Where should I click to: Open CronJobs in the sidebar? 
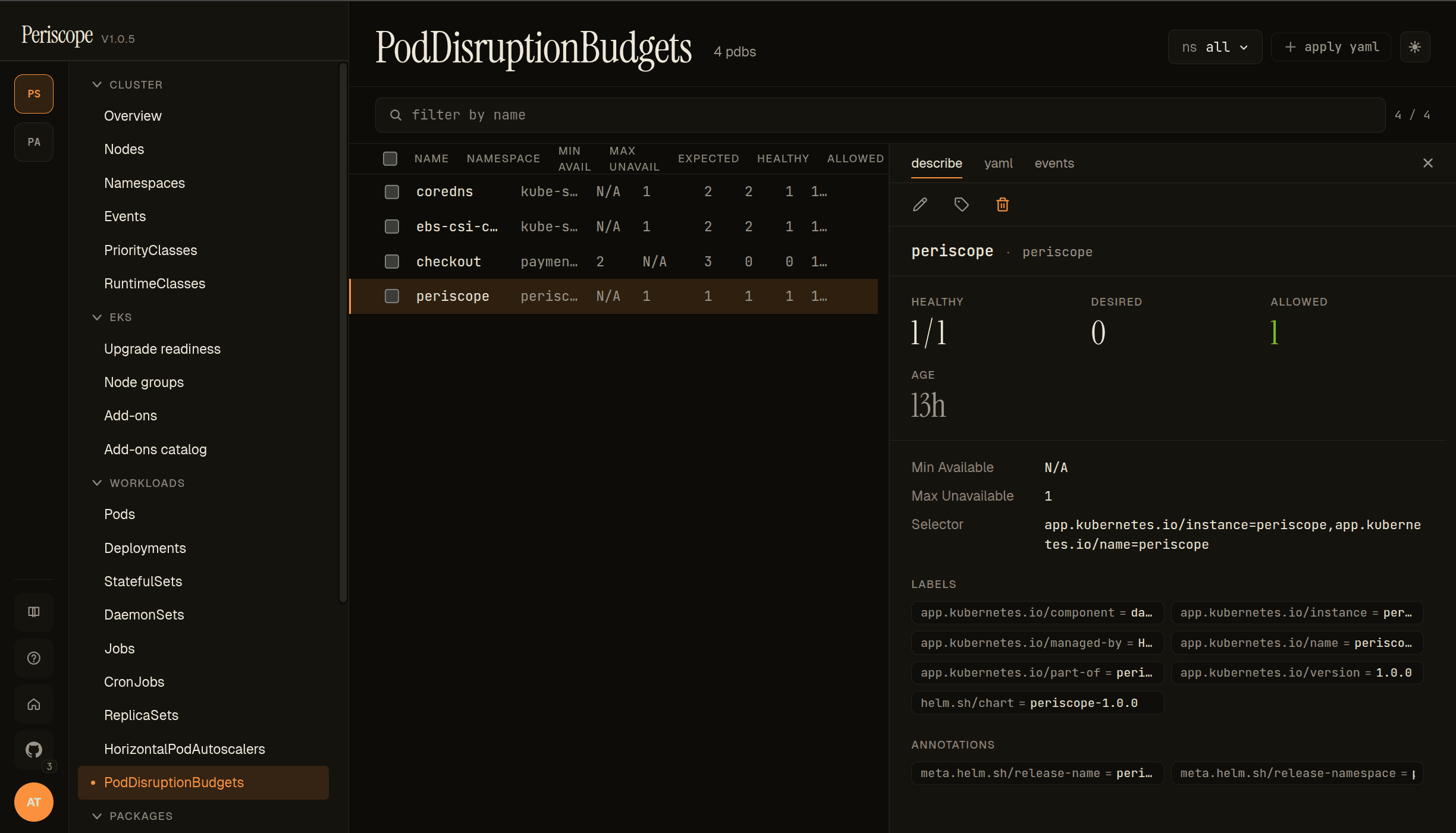coord(203,682)
